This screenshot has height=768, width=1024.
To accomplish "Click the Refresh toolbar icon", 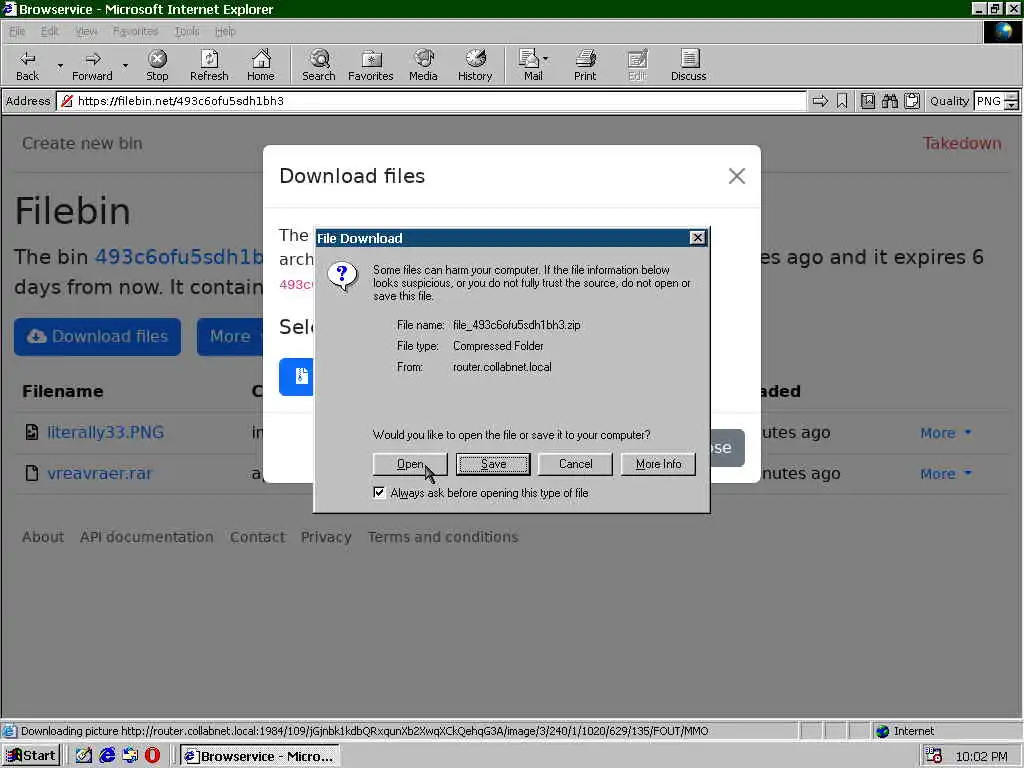I will click(x=209, y=65).
